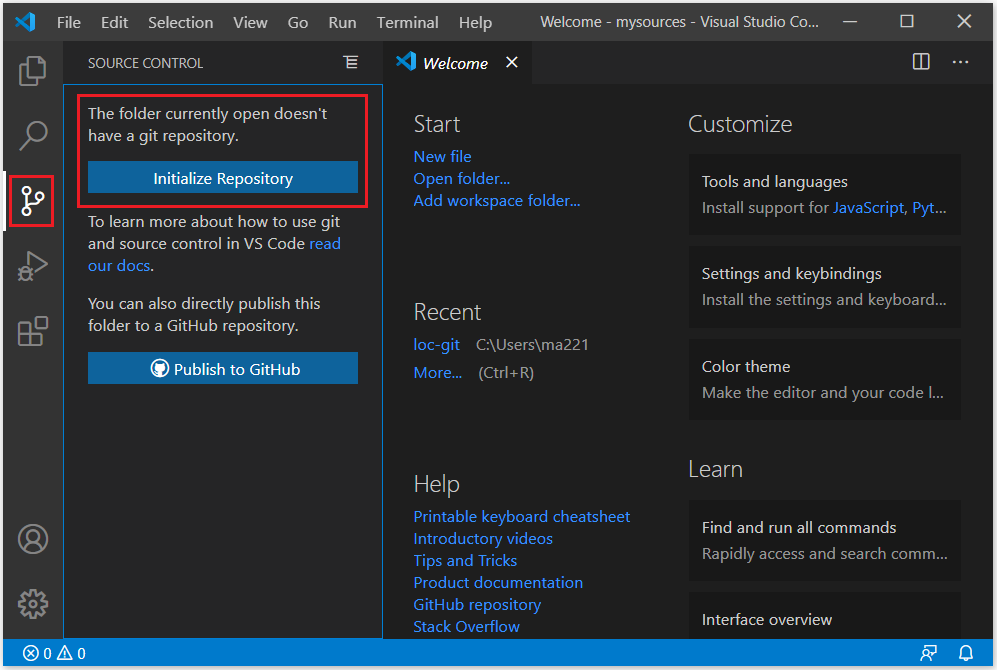Click the Tools and languages card title
The height and width of the screenshot is (670, 997).
774,182
